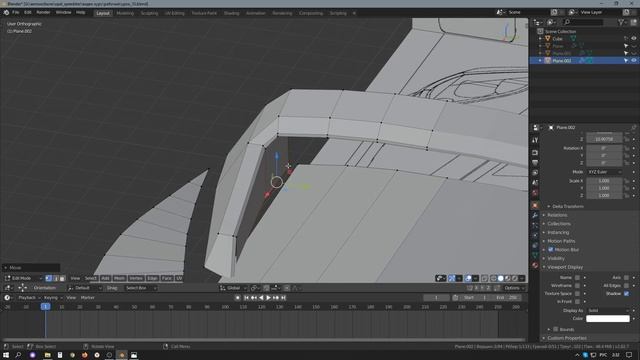Screen dimensions: 640x360
Task: Open the File menu
Action: [x=16, y=13]
